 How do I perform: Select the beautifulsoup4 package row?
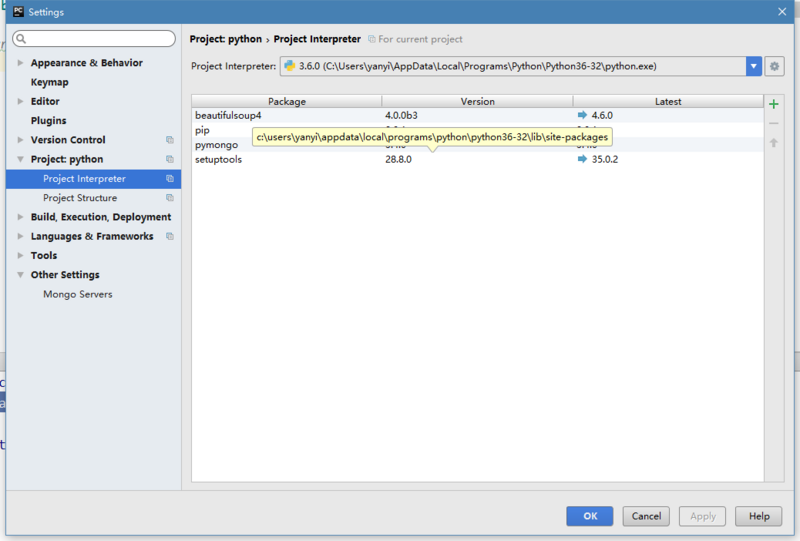coord(478,115)
